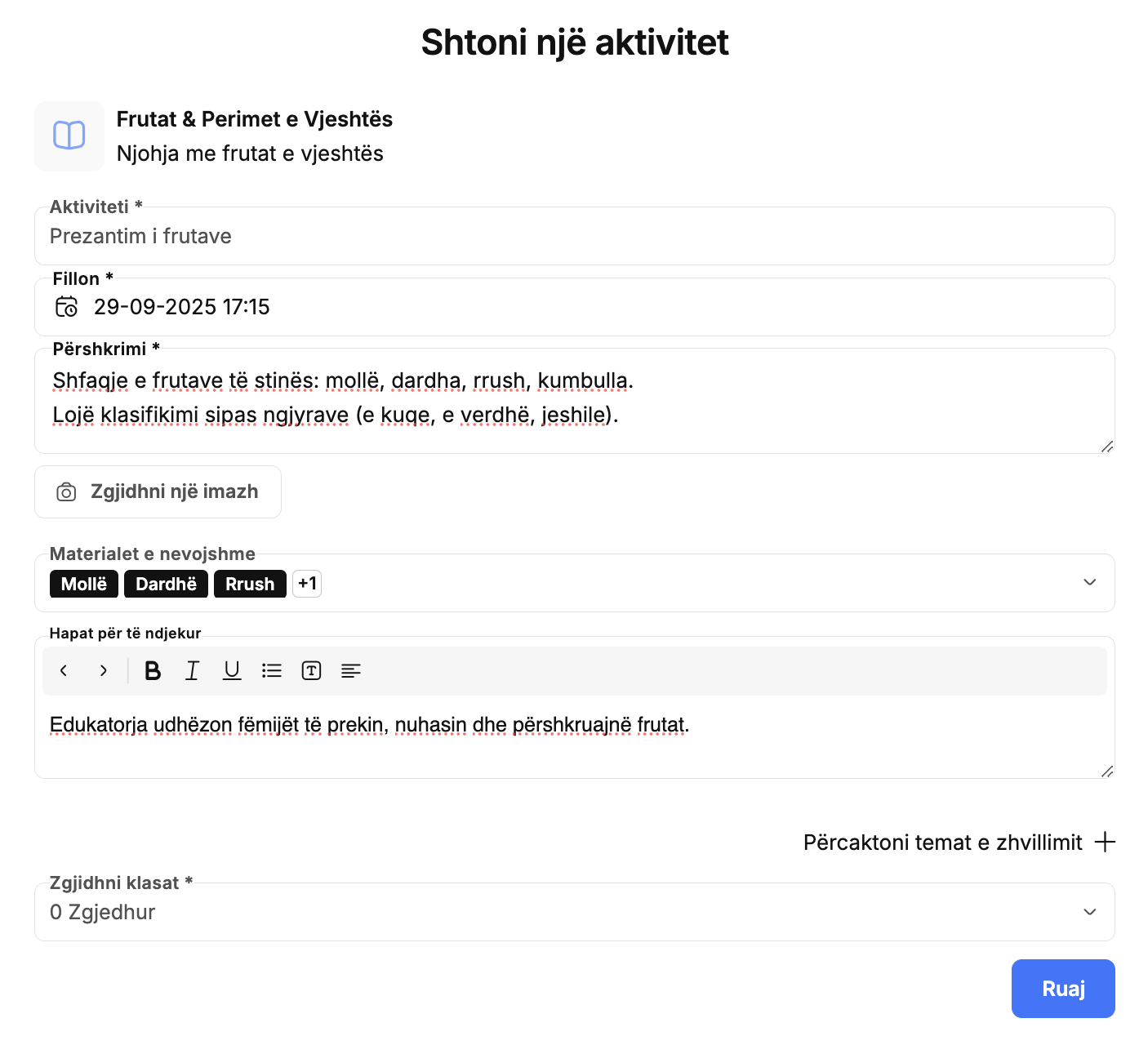Click the text box icon in toolbar
The image size is (1148, 1045).
coord(311,671)
